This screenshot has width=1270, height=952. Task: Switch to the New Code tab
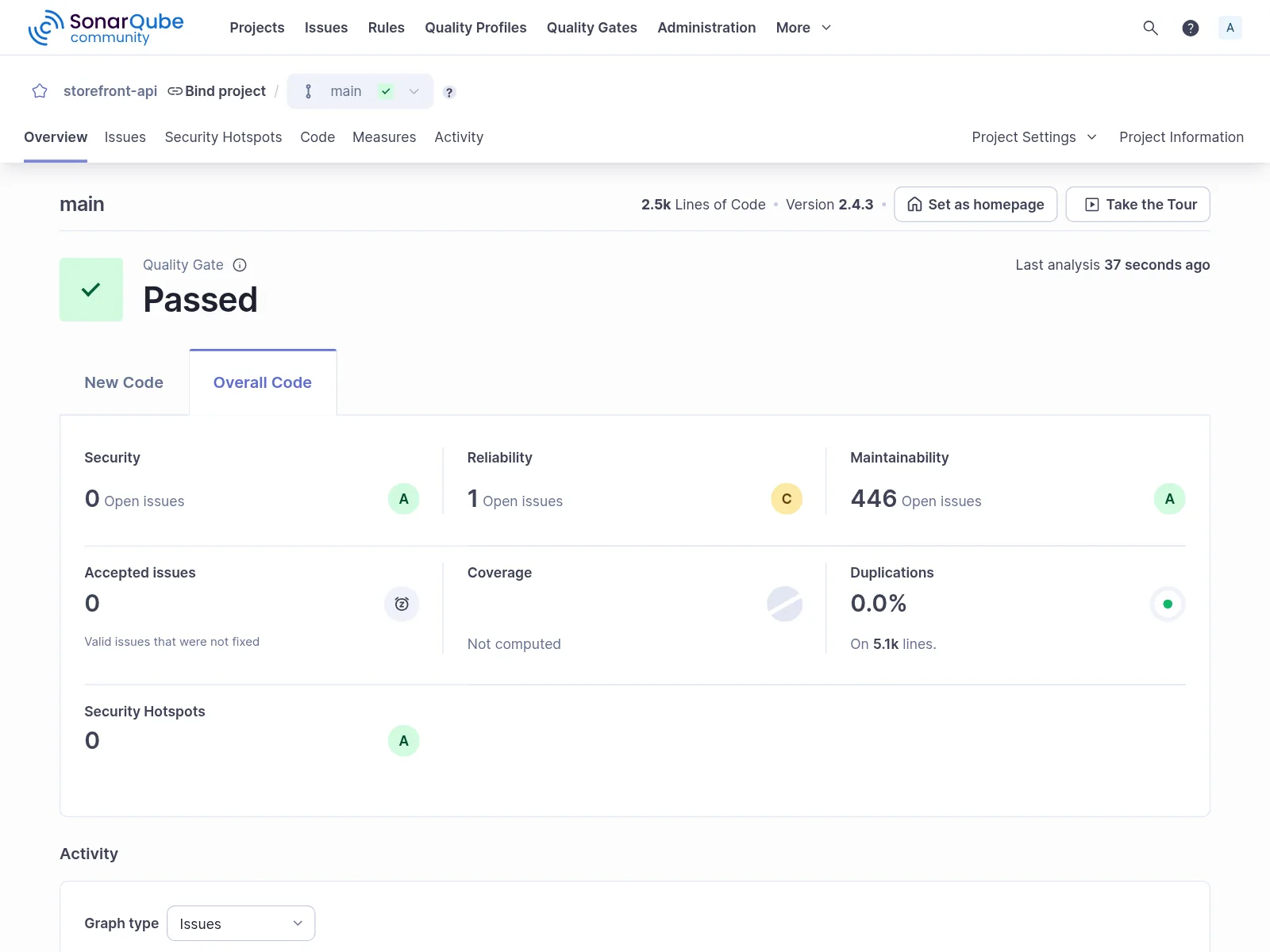124,382
